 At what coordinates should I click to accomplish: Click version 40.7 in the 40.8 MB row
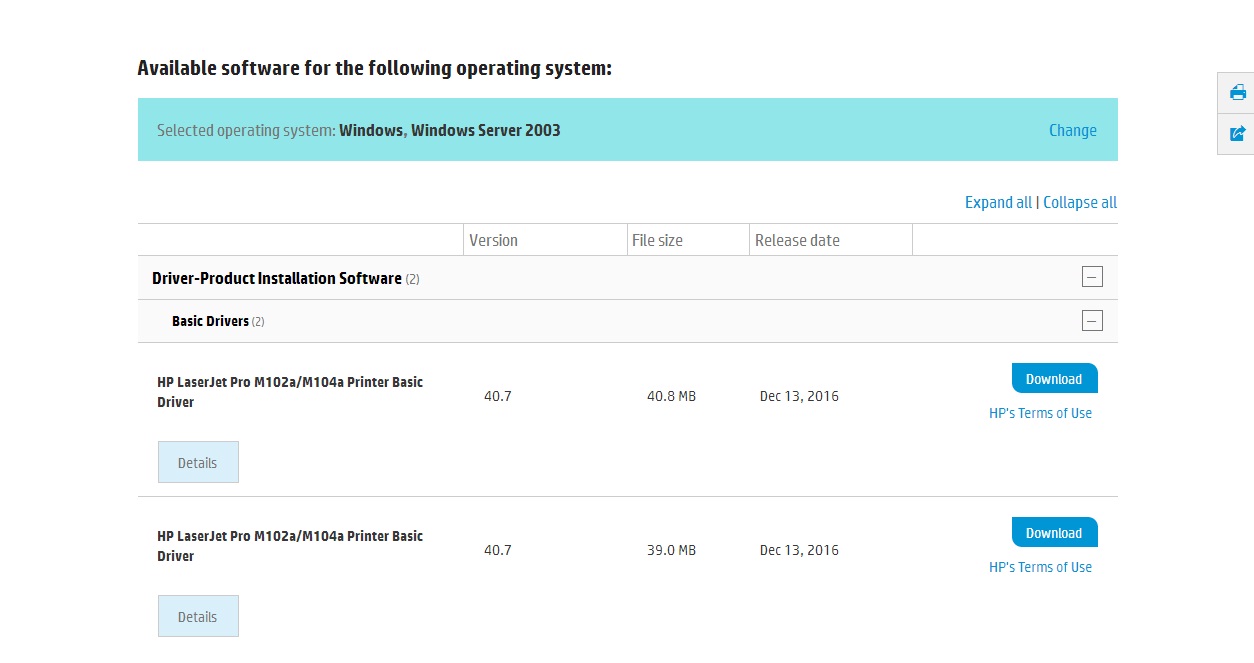497,396
